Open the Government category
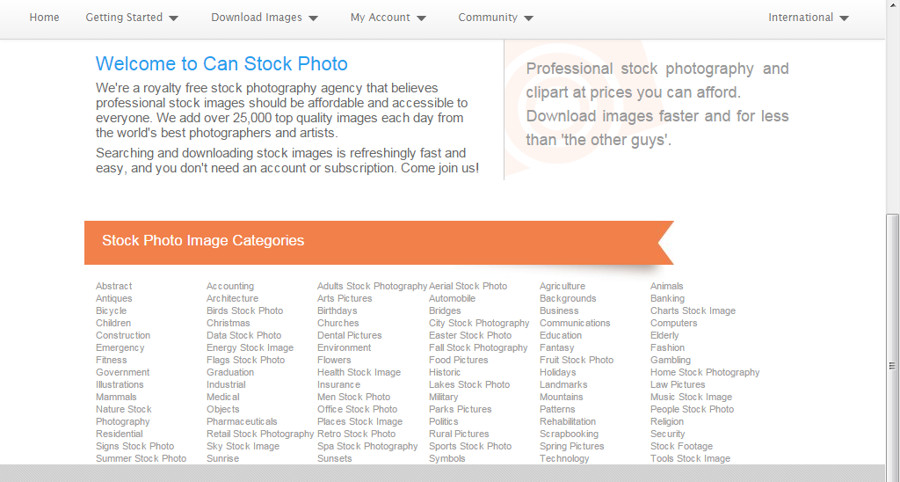 click(122, 372)
